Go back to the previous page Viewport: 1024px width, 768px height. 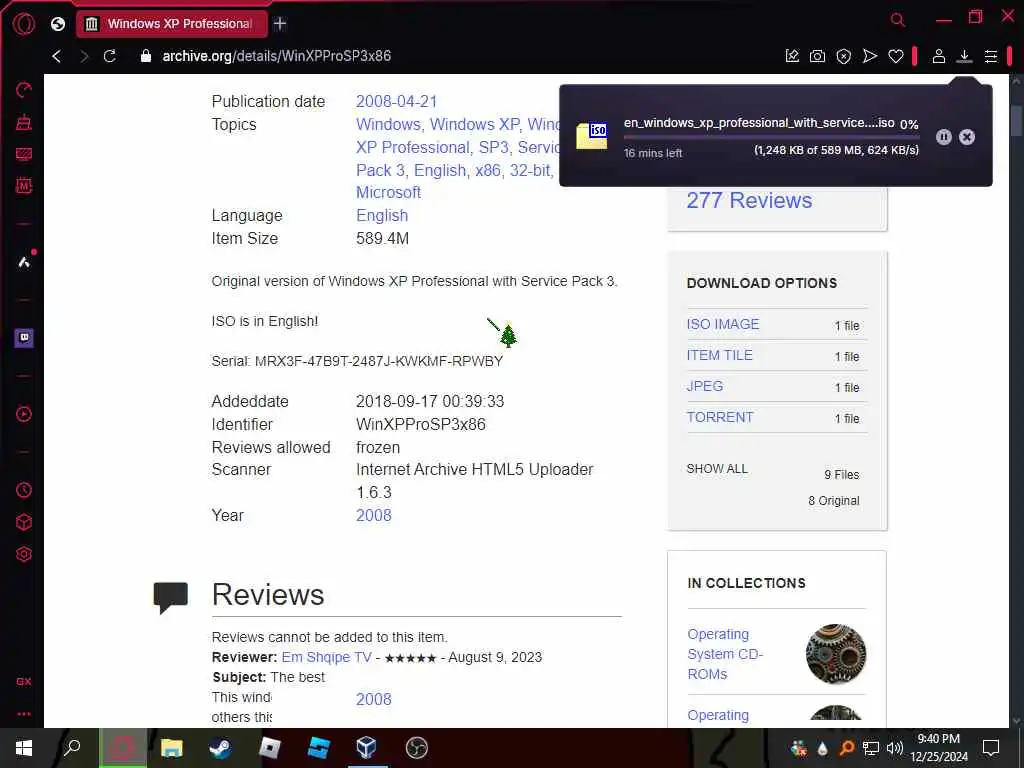coord(57,56)
